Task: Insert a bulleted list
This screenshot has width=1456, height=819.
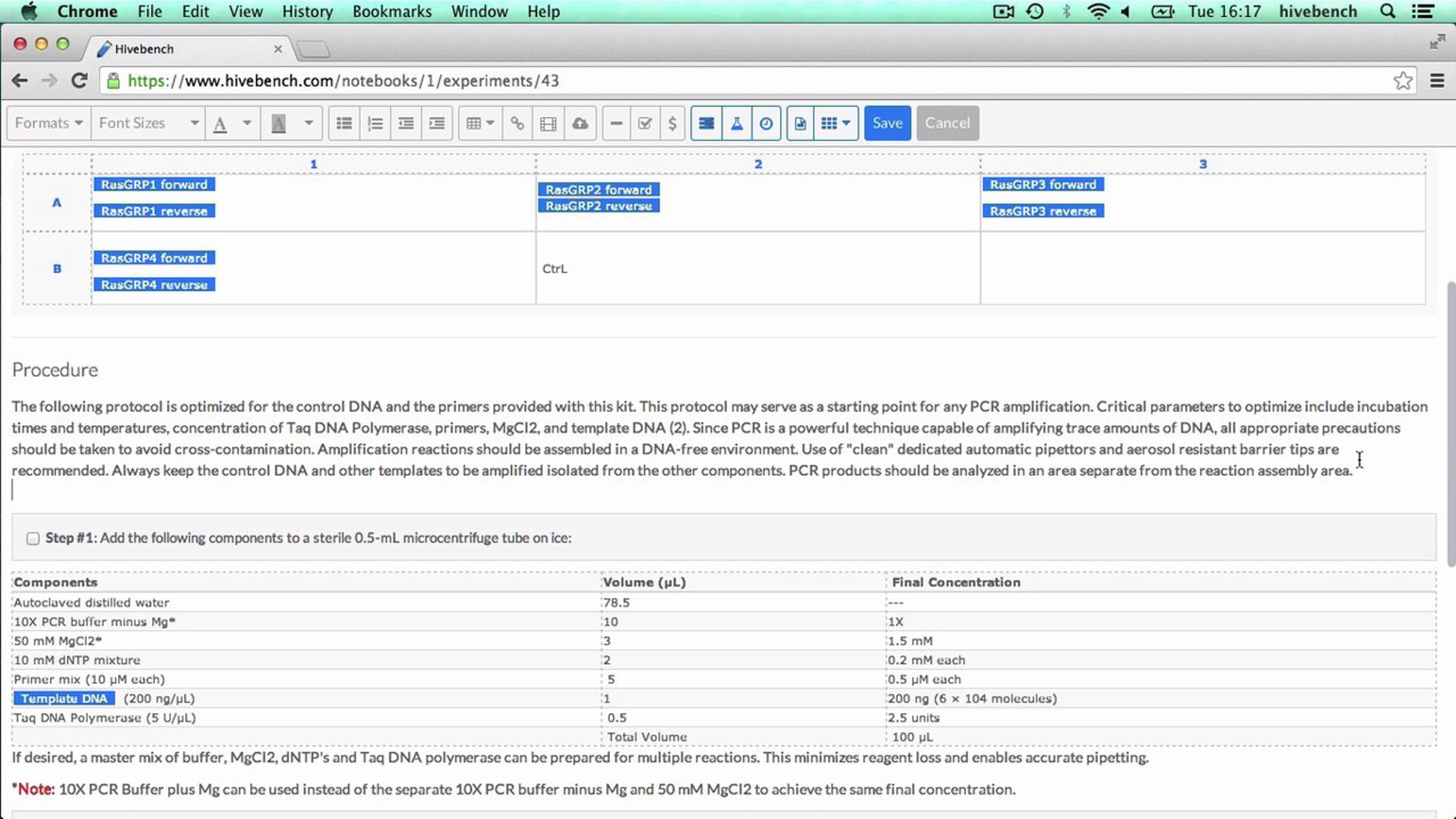Action: point(344,124)
